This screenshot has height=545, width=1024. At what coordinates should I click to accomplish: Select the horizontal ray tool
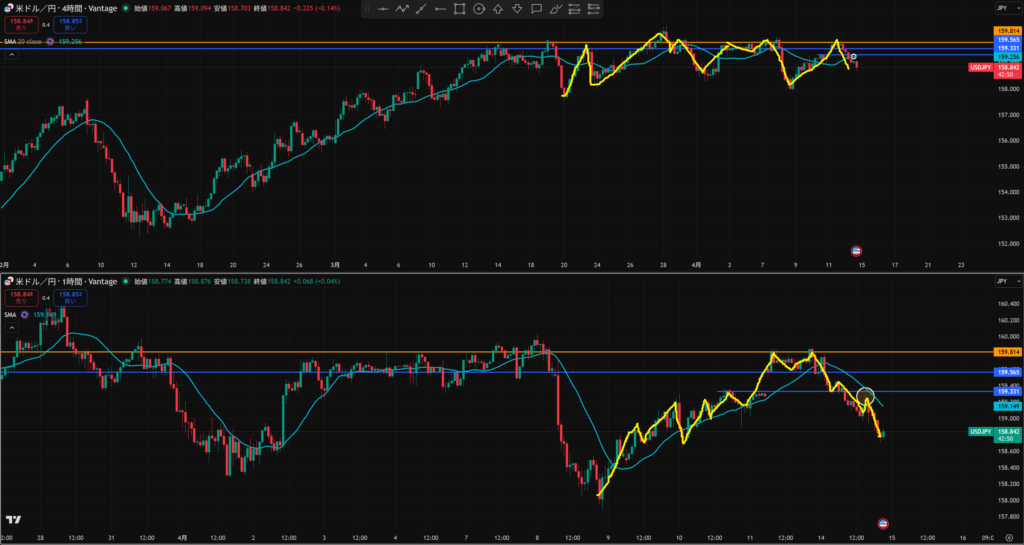[x=440, y=9]
